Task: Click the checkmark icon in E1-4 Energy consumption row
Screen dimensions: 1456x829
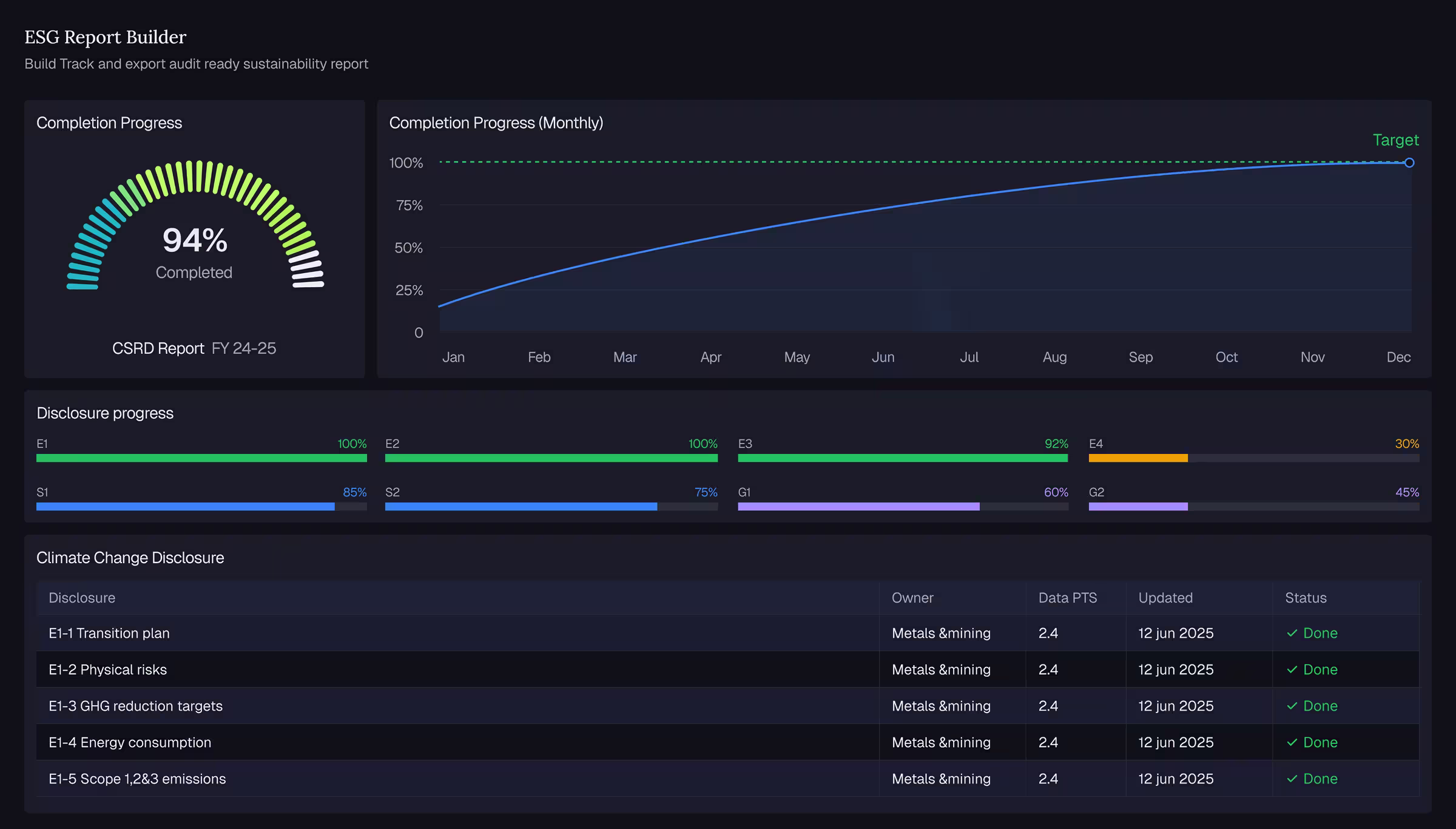Action: [1292, 742]
